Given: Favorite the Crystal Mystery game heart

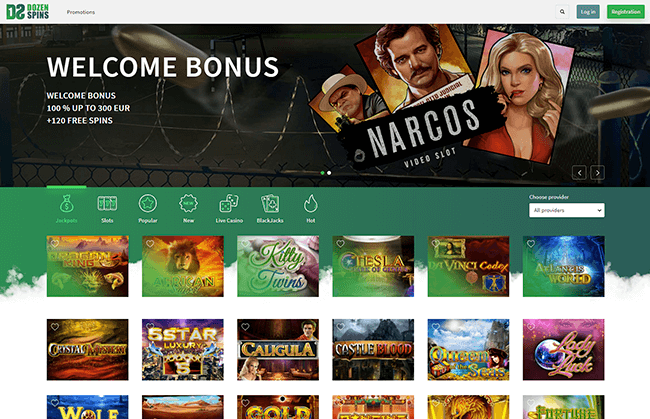Looking at the screenshot, I should (54, 327).
